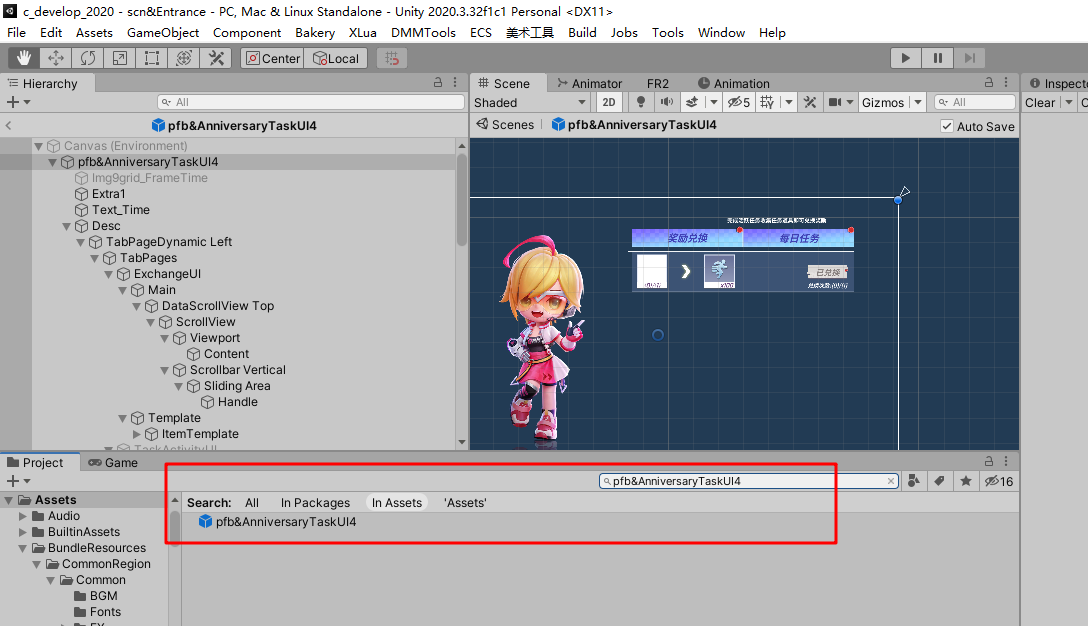The width and height of the screenshot is (1088, 626).
Task: Switch to the Game tab
Action: [113, 463]
